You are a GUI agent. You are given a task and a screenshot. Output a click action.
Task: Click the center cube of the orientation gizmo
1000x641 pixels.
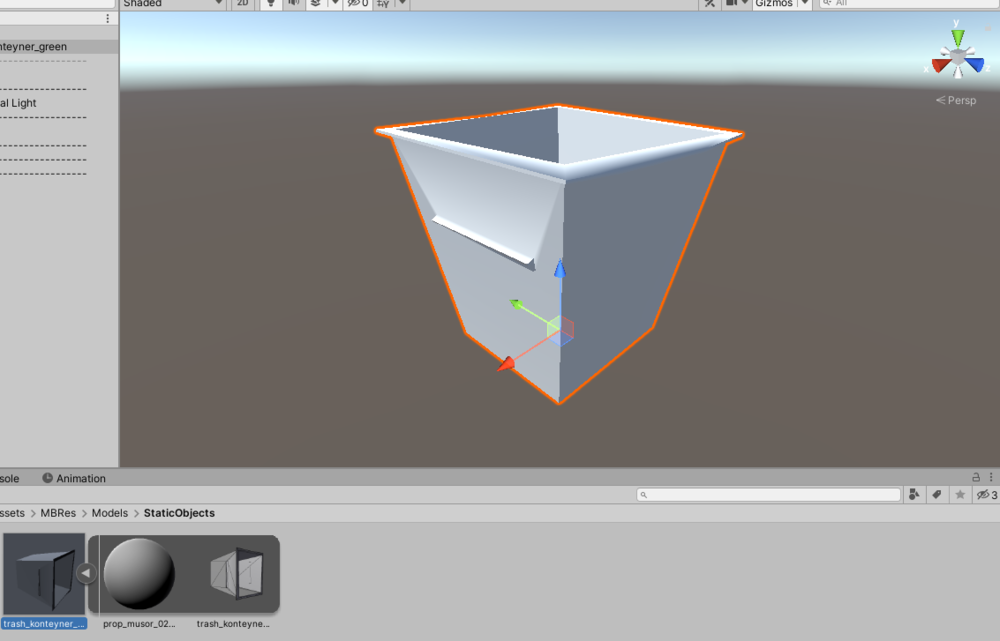958,57
